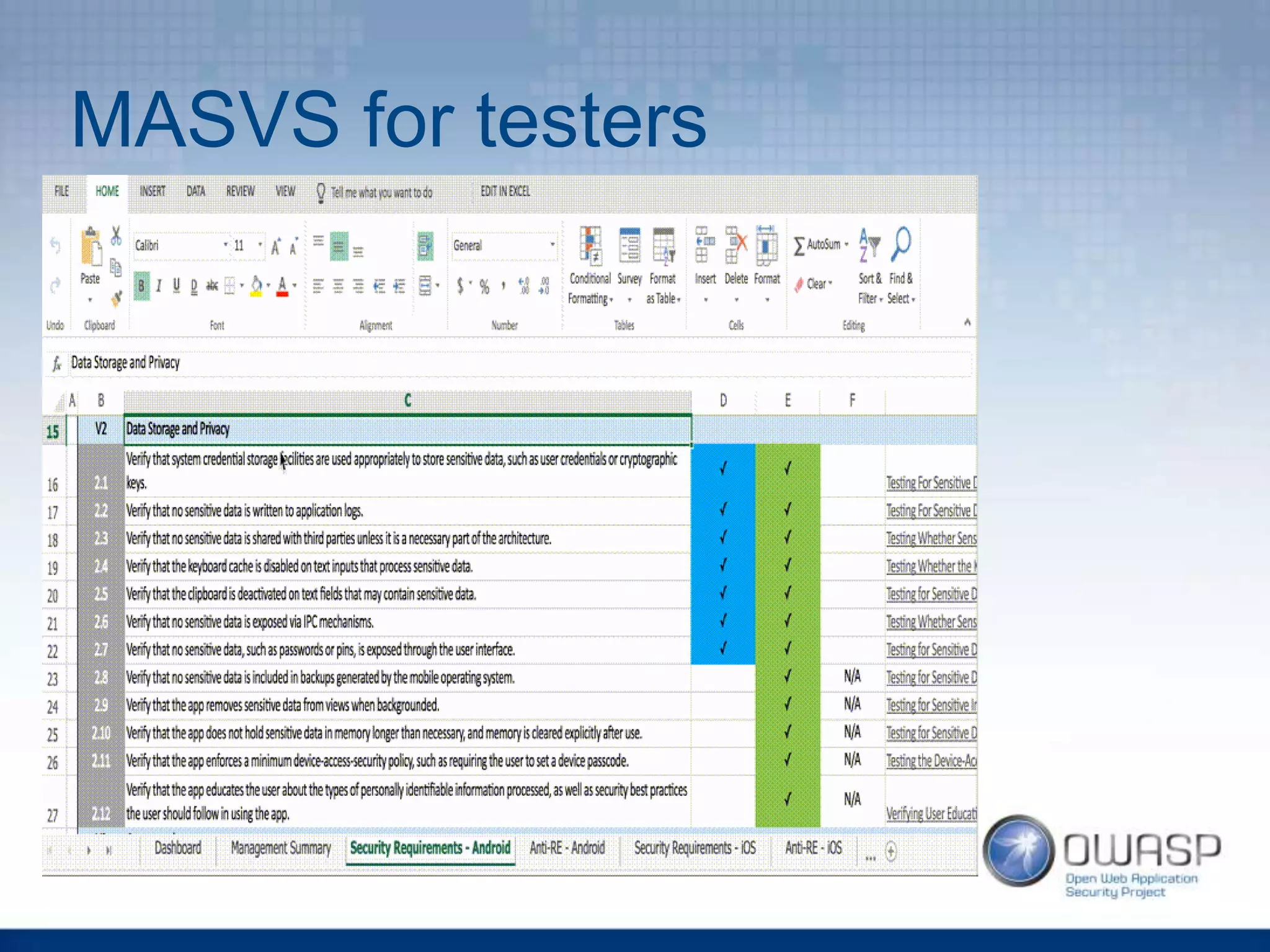
Task: Click the Increase Indent icon
Action: click(399, 286)
